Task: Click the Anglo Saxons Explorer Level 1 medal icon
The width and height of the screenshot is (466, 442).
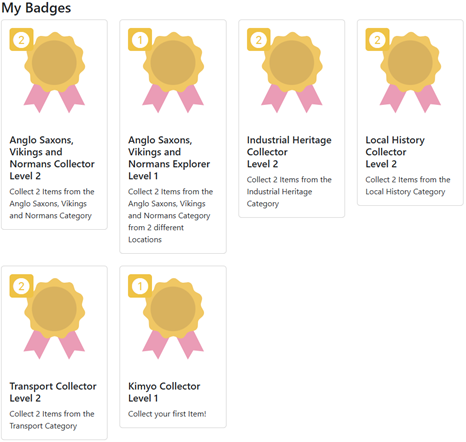Action: (173, 72)
